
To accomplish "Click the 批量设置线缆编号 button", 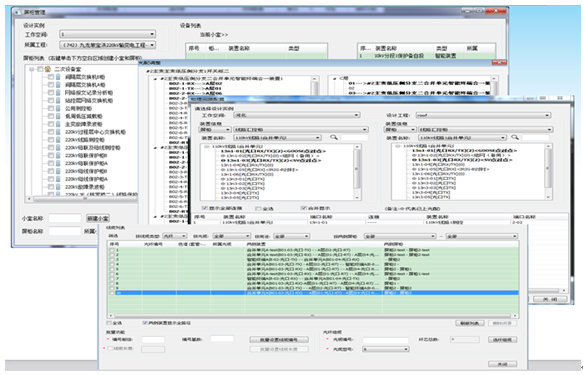I will pyautogui.click(x=278, y=340).
